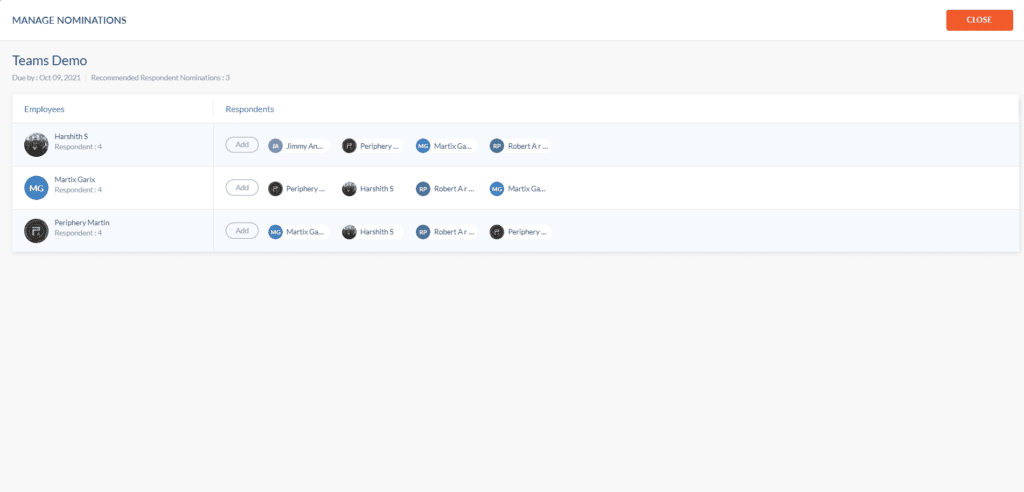The height and width of the screenshot is (492, 1024).
Task: Click Respondent : 4 under Martix Garix
Action: click(78, 189)
